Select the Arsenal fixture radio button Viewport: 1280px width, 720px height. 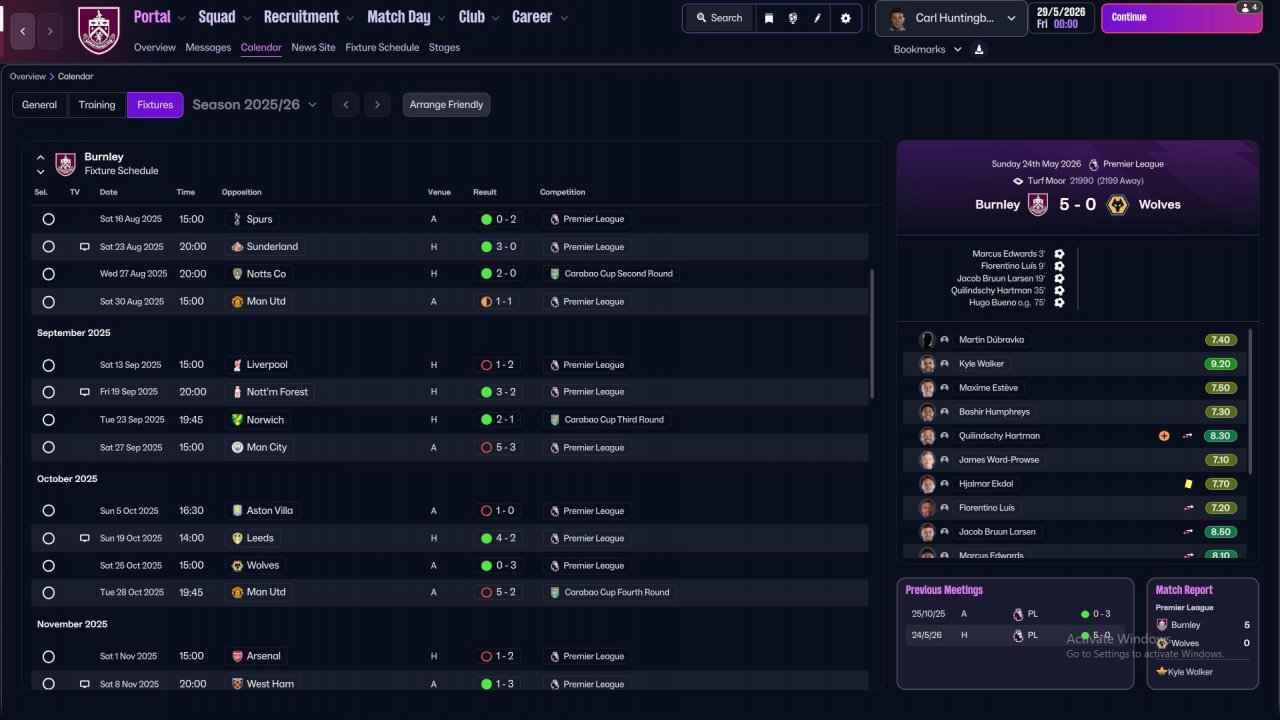tap(48, 657)
